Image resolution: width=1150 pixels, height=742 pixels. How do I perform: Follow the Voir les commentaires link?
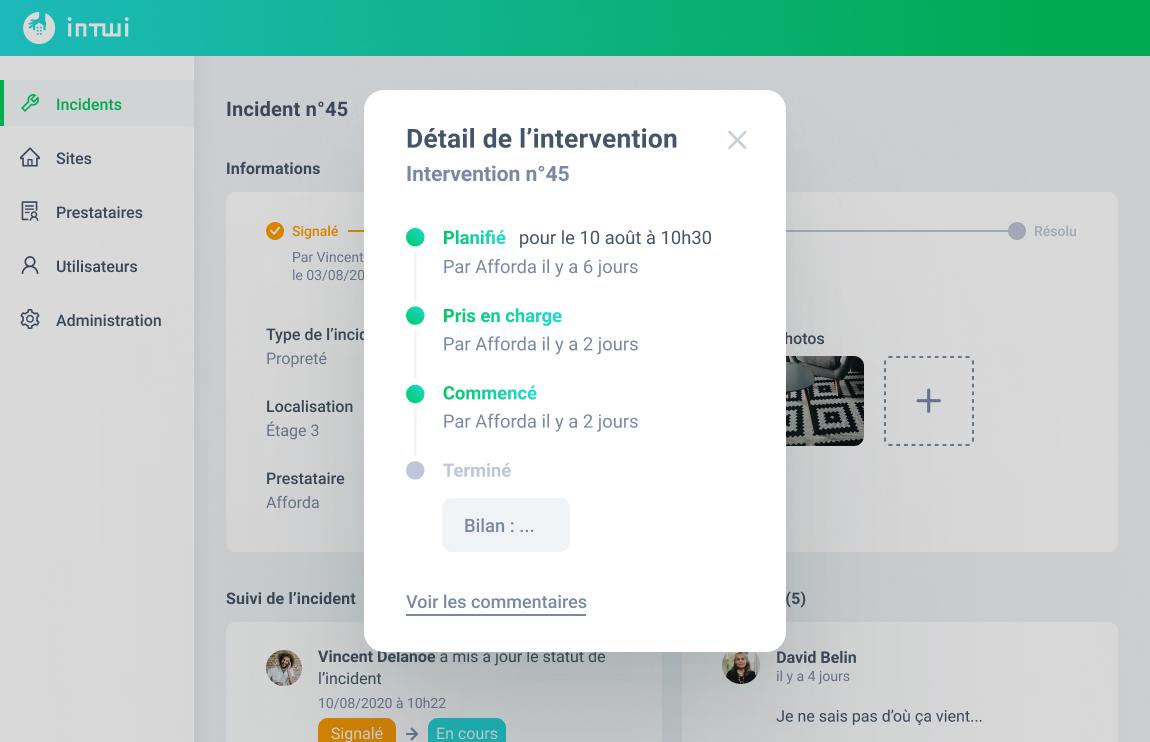click(x=497, y=602)
